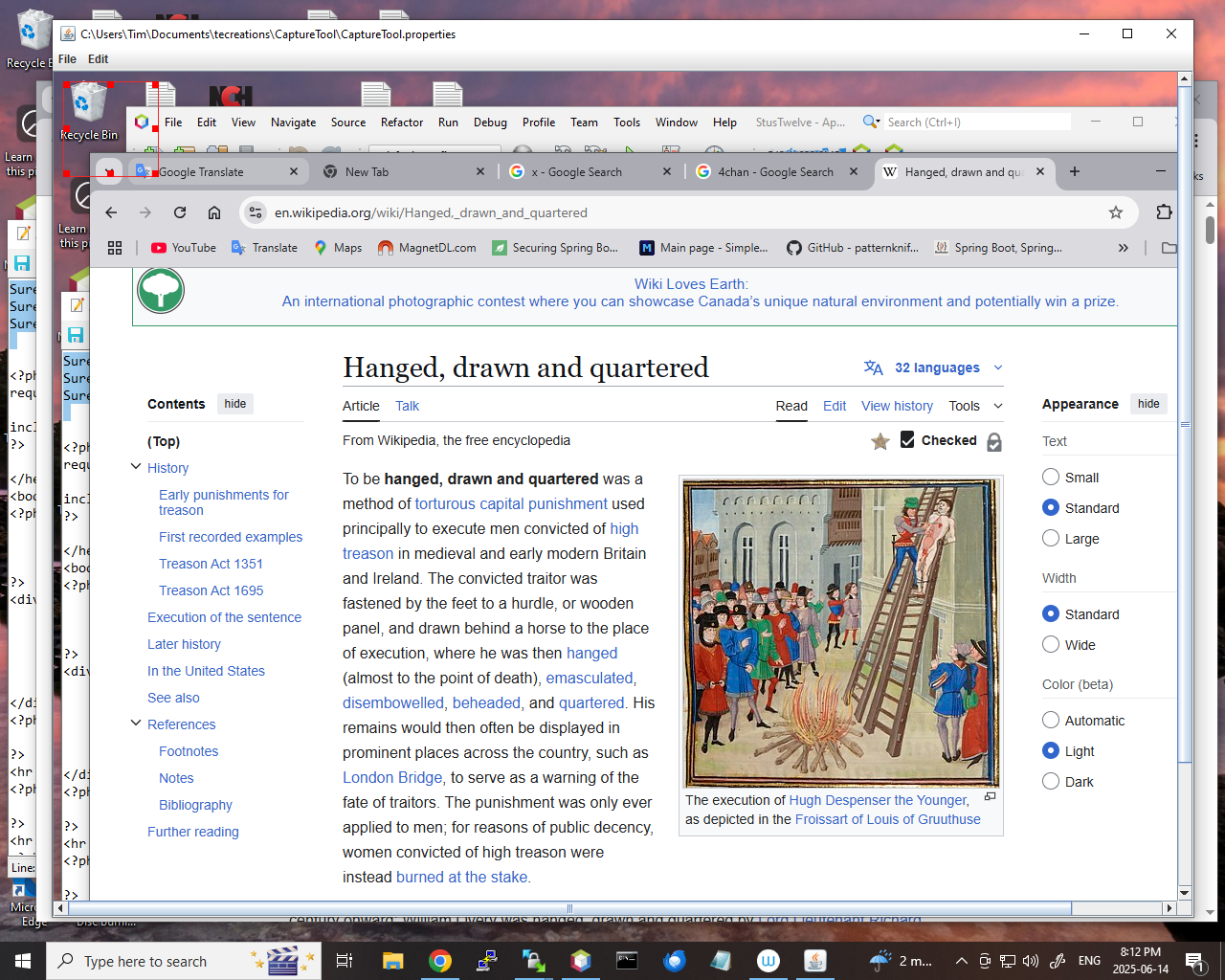Open the Maps bookmark
Image resolution: width=1225 pixels, height=980 pixels.
(x=338, y=248)
